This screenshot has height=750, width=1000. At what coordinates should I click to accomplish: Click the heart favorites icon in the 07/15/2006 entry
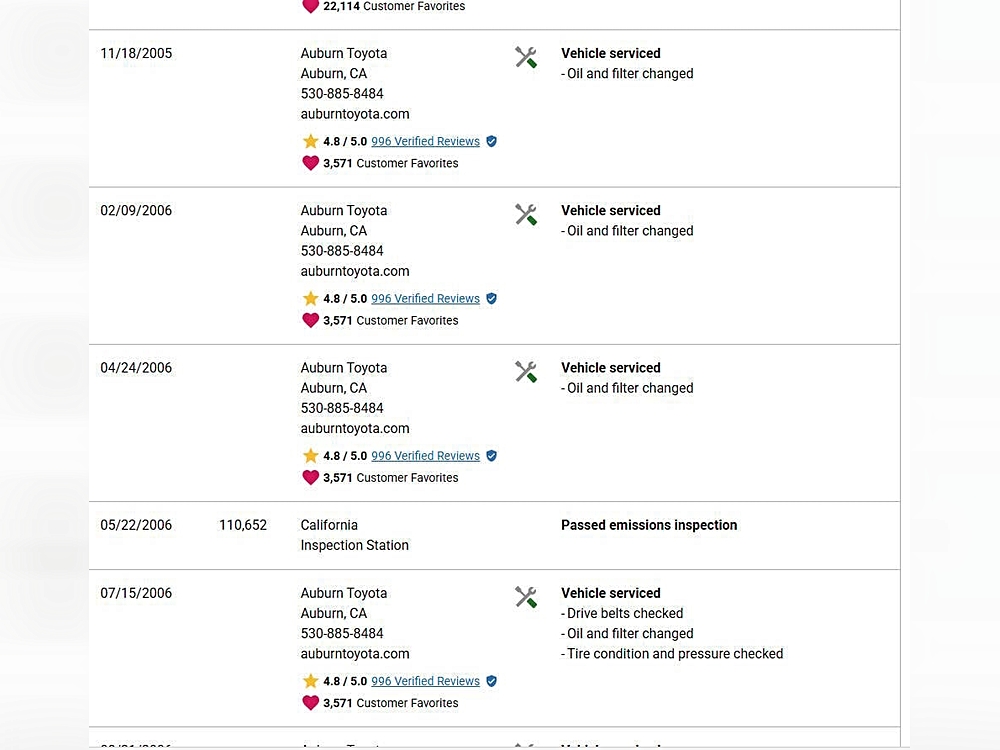click(311, 703)
